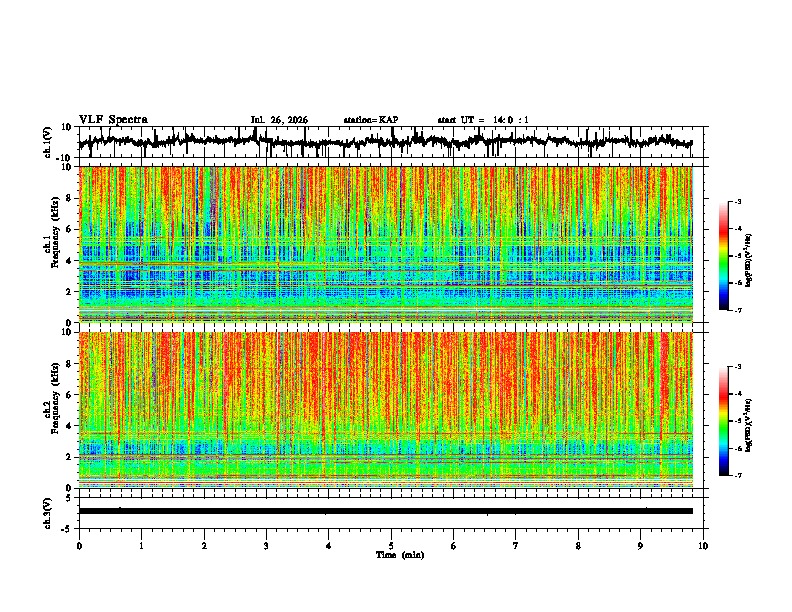
Task: Click the black ch.3 voltage trace band
Action: (x=386, y=511)
